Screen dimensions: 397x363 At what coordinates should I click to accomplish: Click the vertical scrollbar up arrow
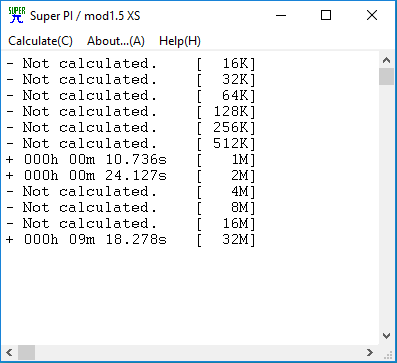pos(386,60)
